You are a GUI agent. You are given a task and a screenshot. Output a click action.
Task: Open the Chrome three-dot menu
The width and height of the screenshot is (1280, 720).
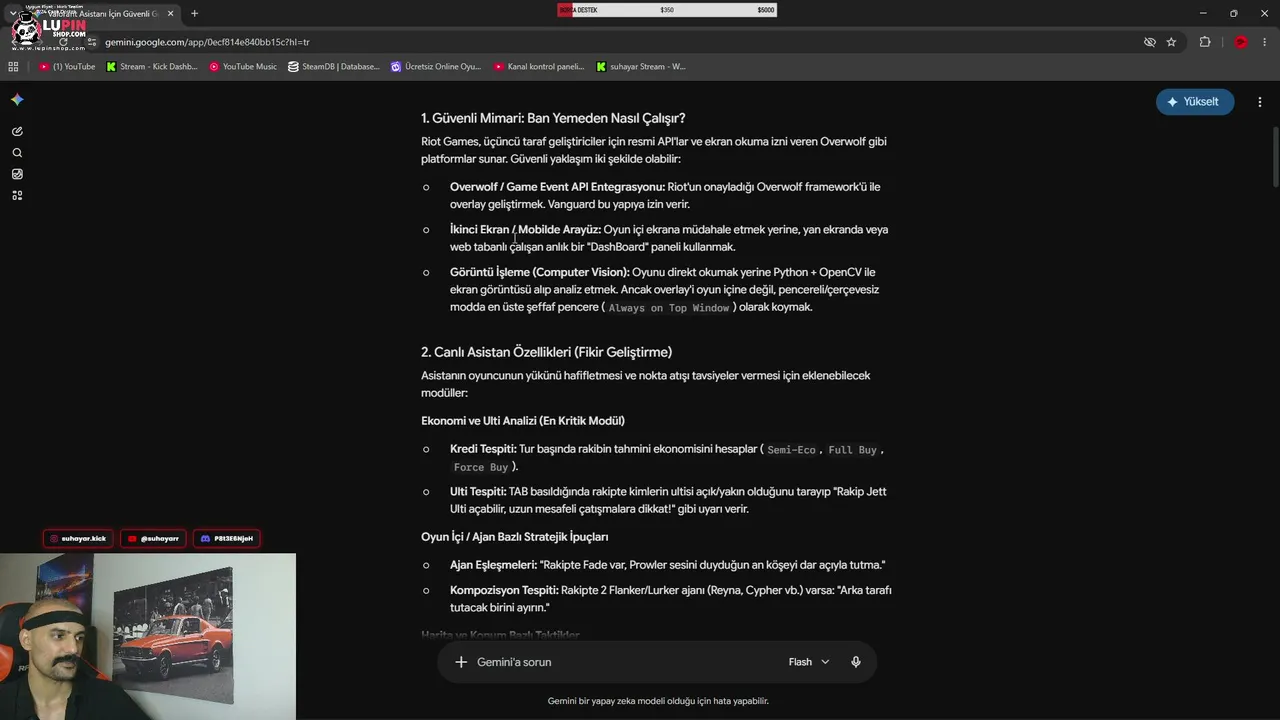(x=1265, y=42)
